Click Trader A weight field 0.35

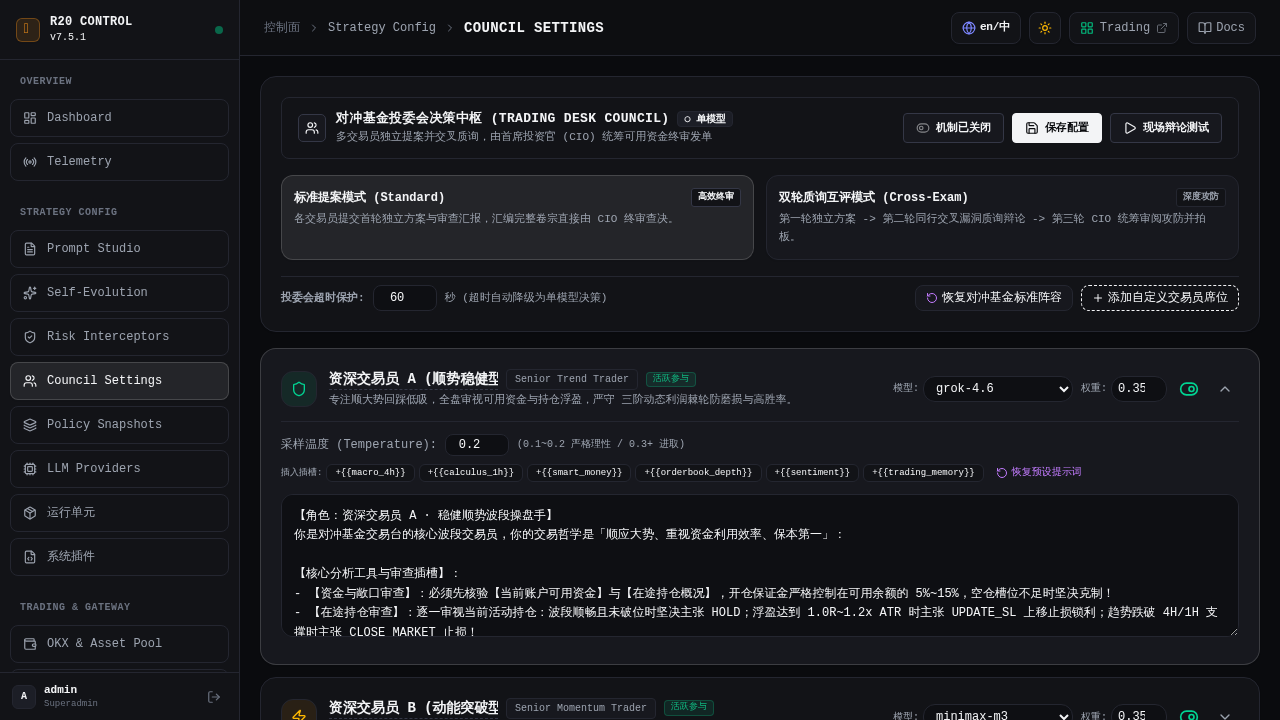[1139, 389]
